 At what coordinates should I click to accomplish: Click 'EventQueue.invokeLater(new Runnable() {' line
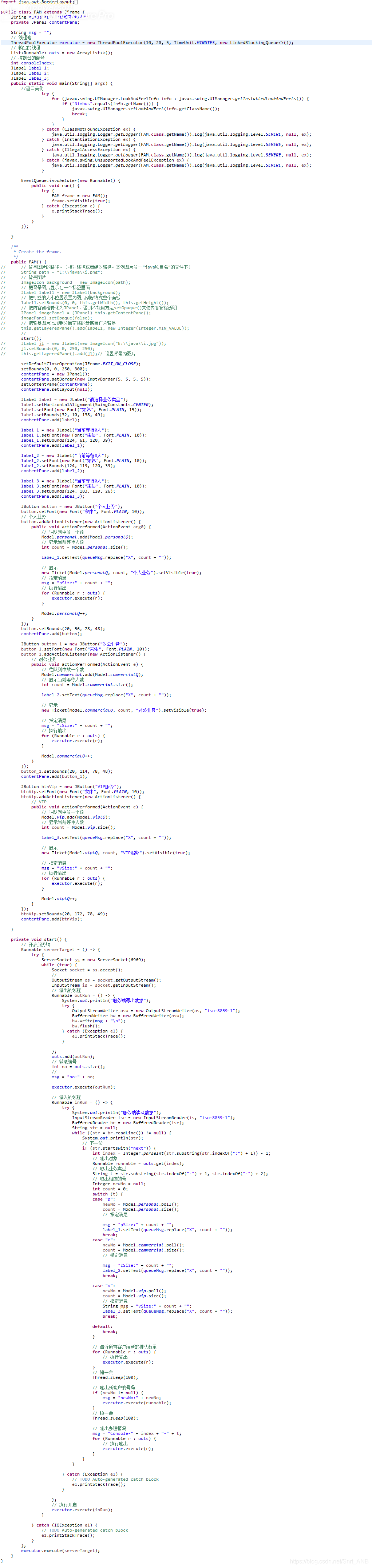pyautogui.click(x=71, y=180)
